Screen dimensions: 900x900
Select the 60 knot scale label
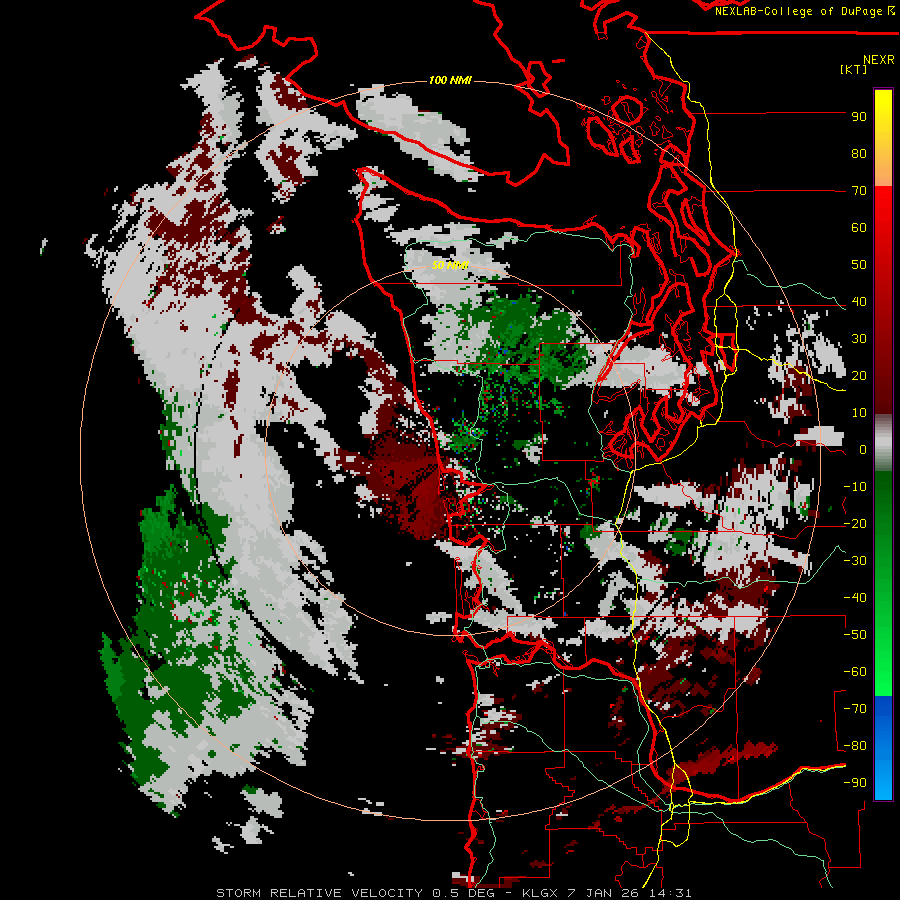point(859,228)
